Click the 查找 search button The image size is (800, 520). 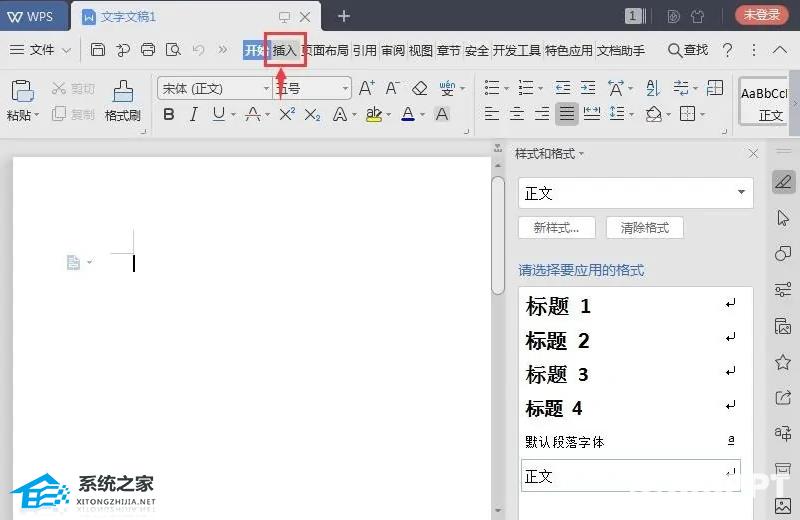pyautogui.click(x=688, y=50)
